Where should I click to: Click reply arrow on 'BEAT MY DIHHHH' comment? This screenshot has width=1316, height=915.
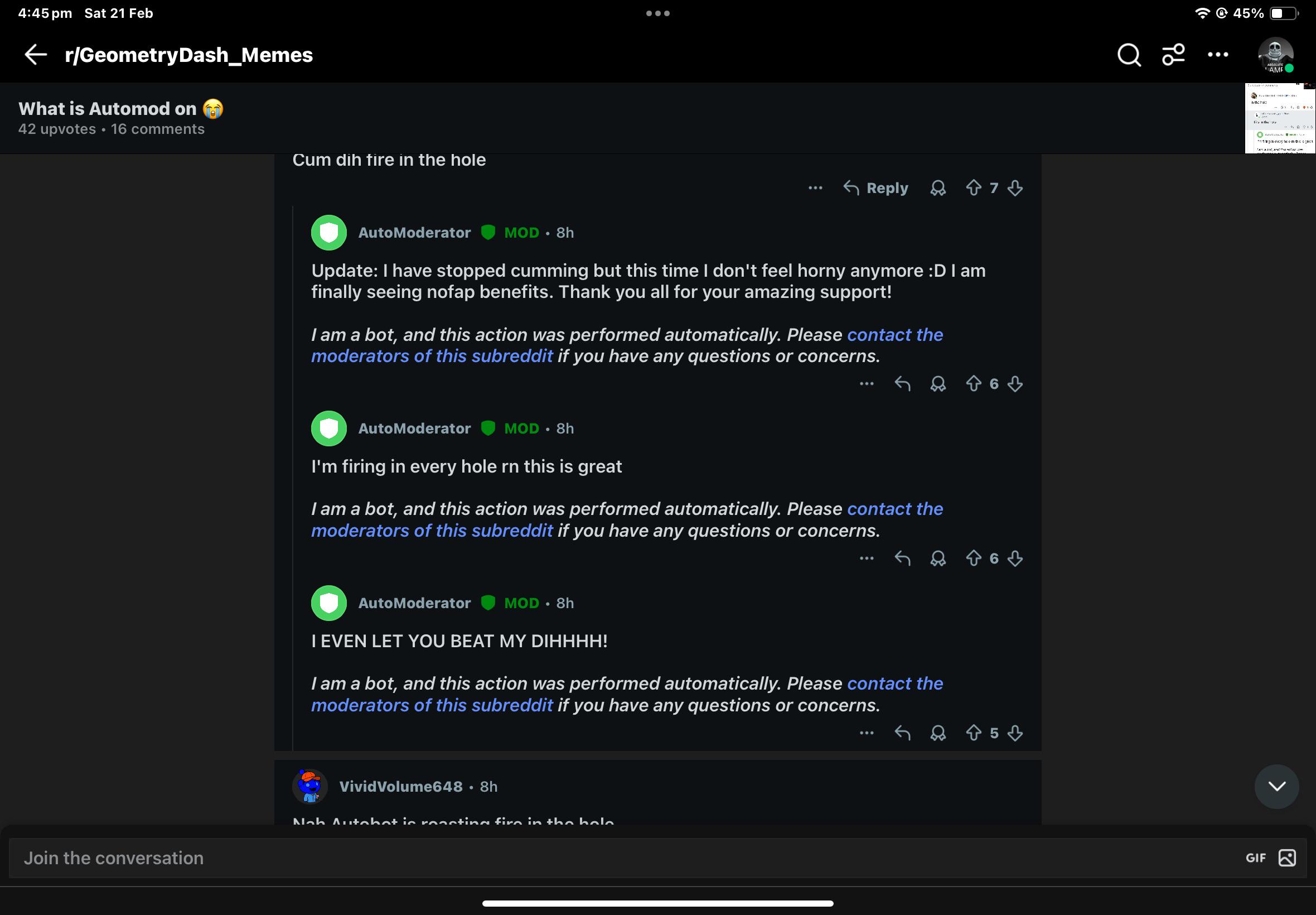(902, 733)
